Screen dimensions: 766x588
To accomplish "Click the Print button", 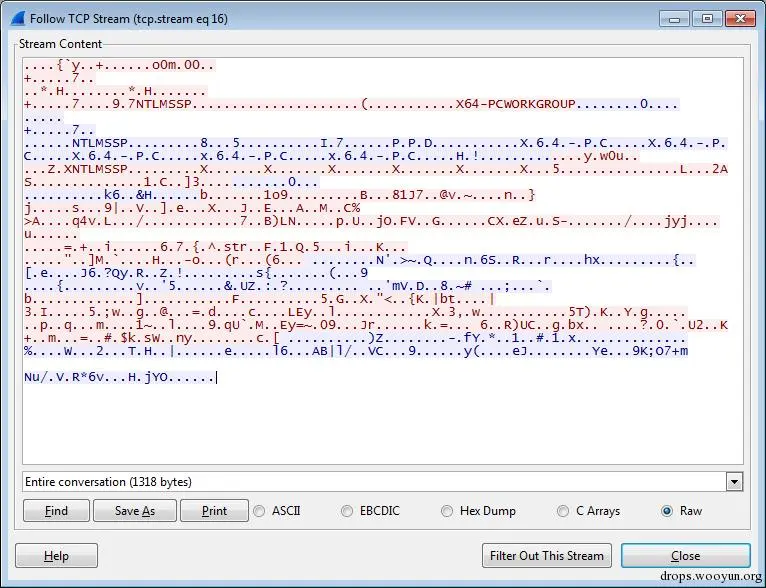I will point(214,511).
